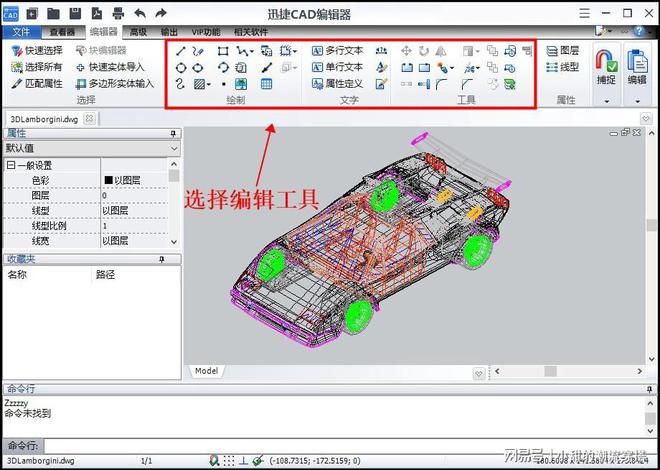Open the heart dropdown at tab bar right

click(646, 118)
